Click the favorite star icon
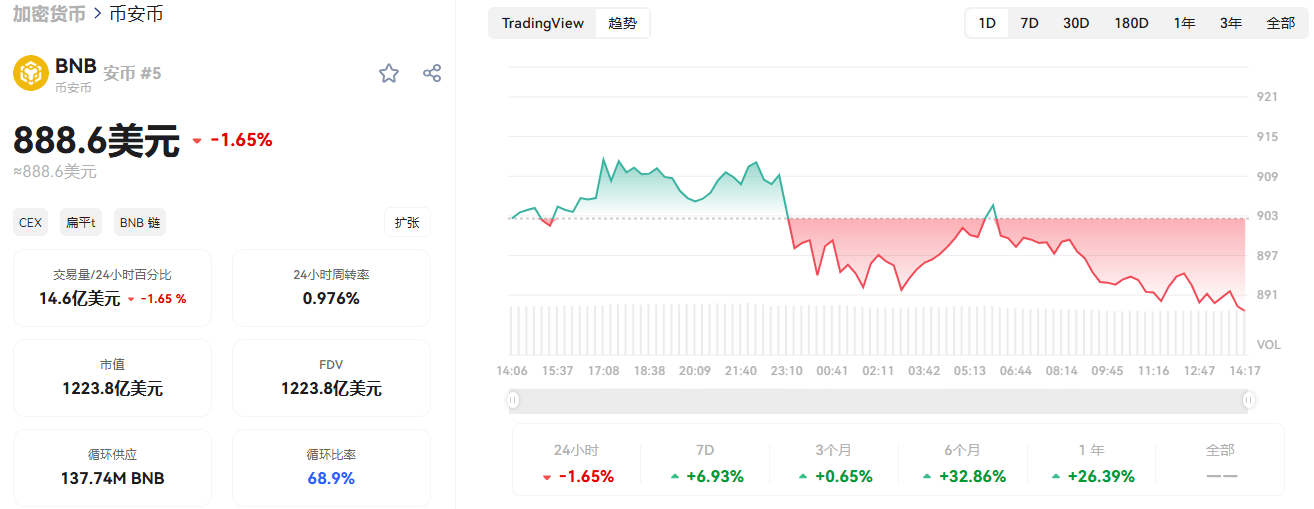Image resolution: width=1314 pixels, height=509 pixels. 389,73
